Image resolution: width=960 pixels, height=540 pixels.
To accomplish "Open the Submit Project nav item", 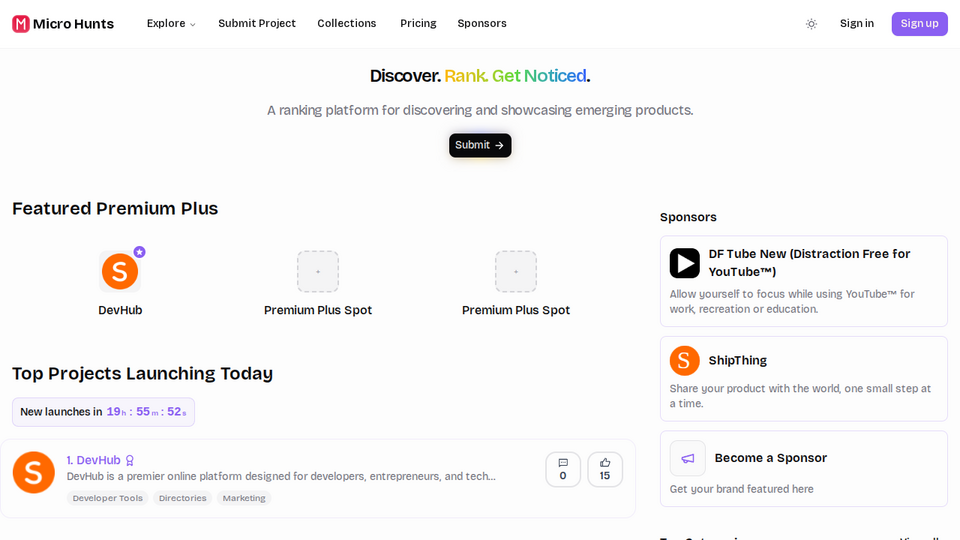I will pos(257,23).
